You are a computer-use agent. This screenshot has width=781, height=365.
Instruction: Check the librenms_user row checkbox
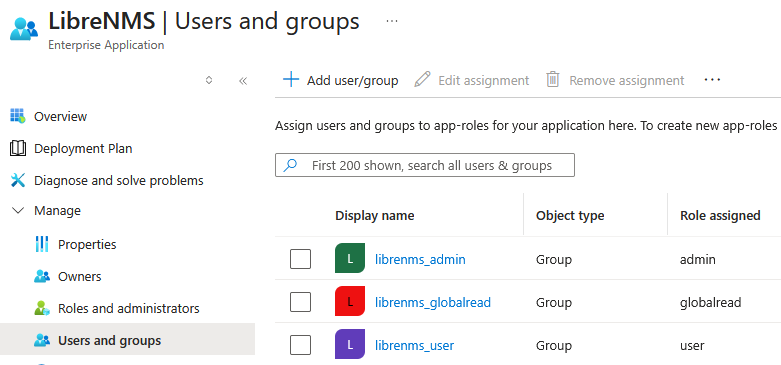(300, 345)
